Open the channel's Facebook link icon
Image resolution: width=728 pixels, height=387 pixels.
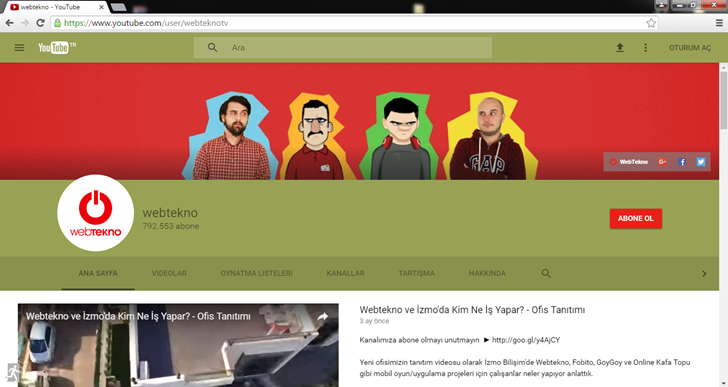click(682, 161)
